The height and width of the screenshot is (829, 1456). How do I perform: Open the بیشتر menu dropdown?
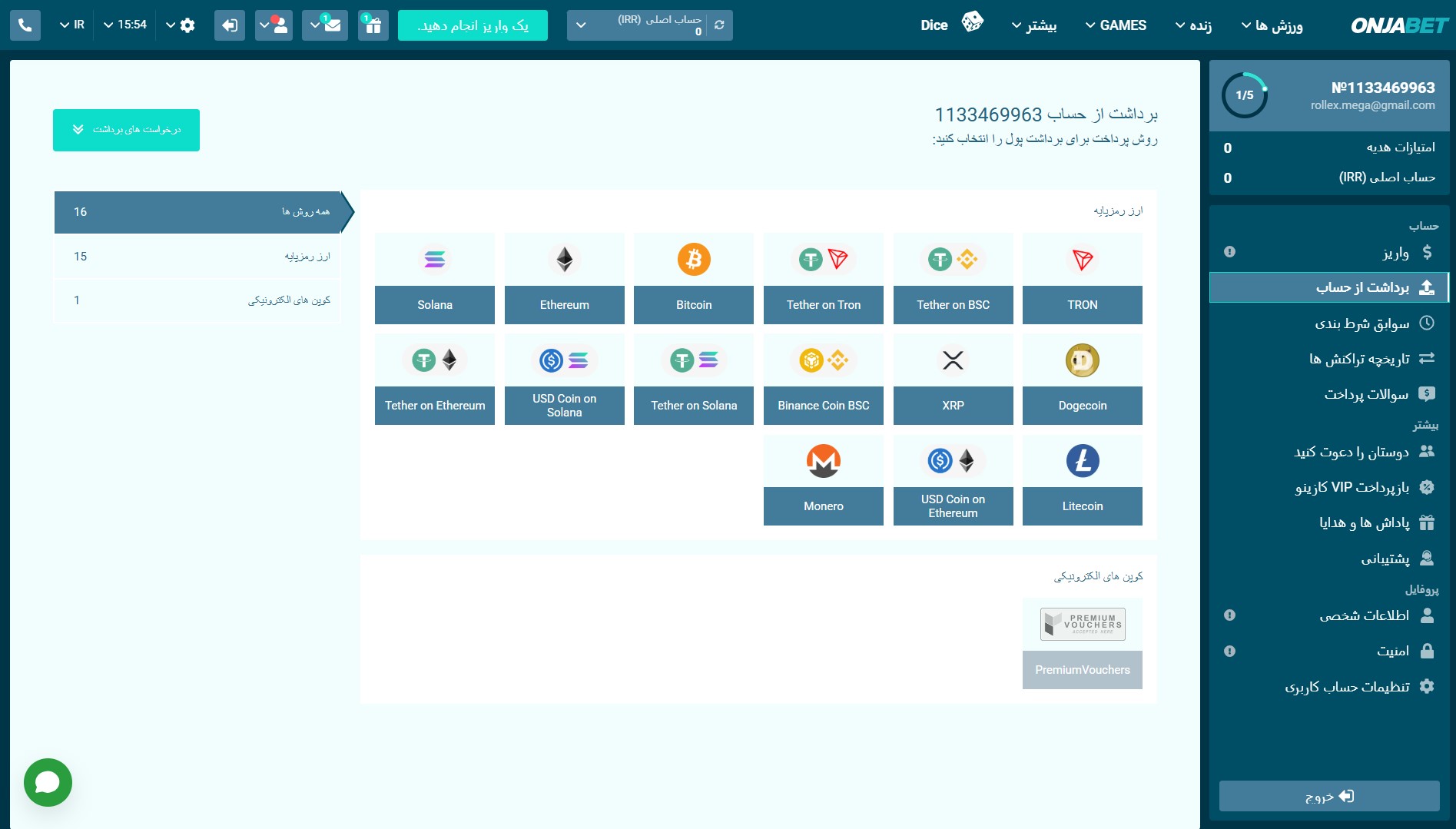click(x=1034, y=25)
